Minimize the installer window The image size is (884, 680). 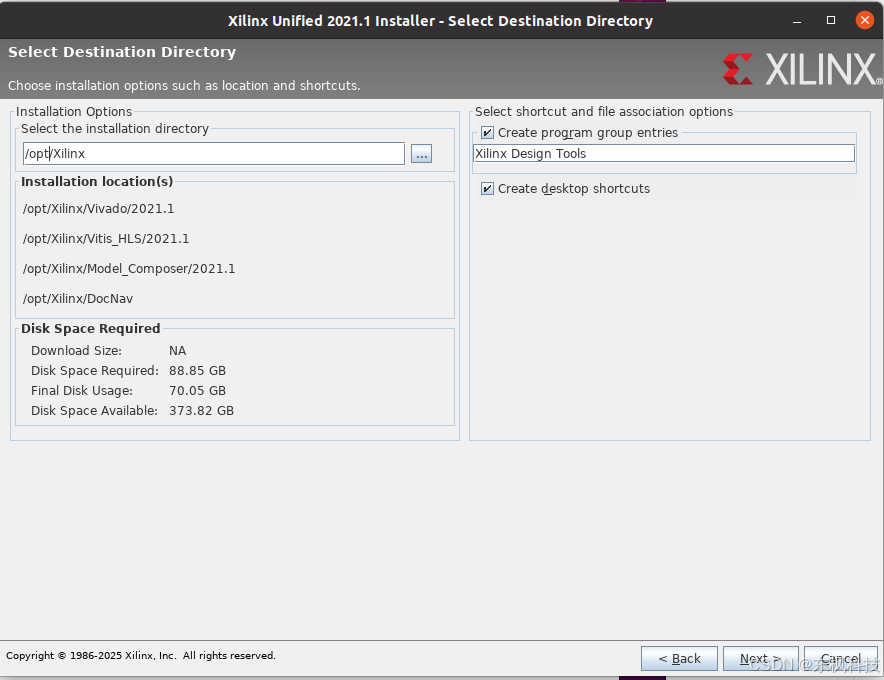coord(797,21)
